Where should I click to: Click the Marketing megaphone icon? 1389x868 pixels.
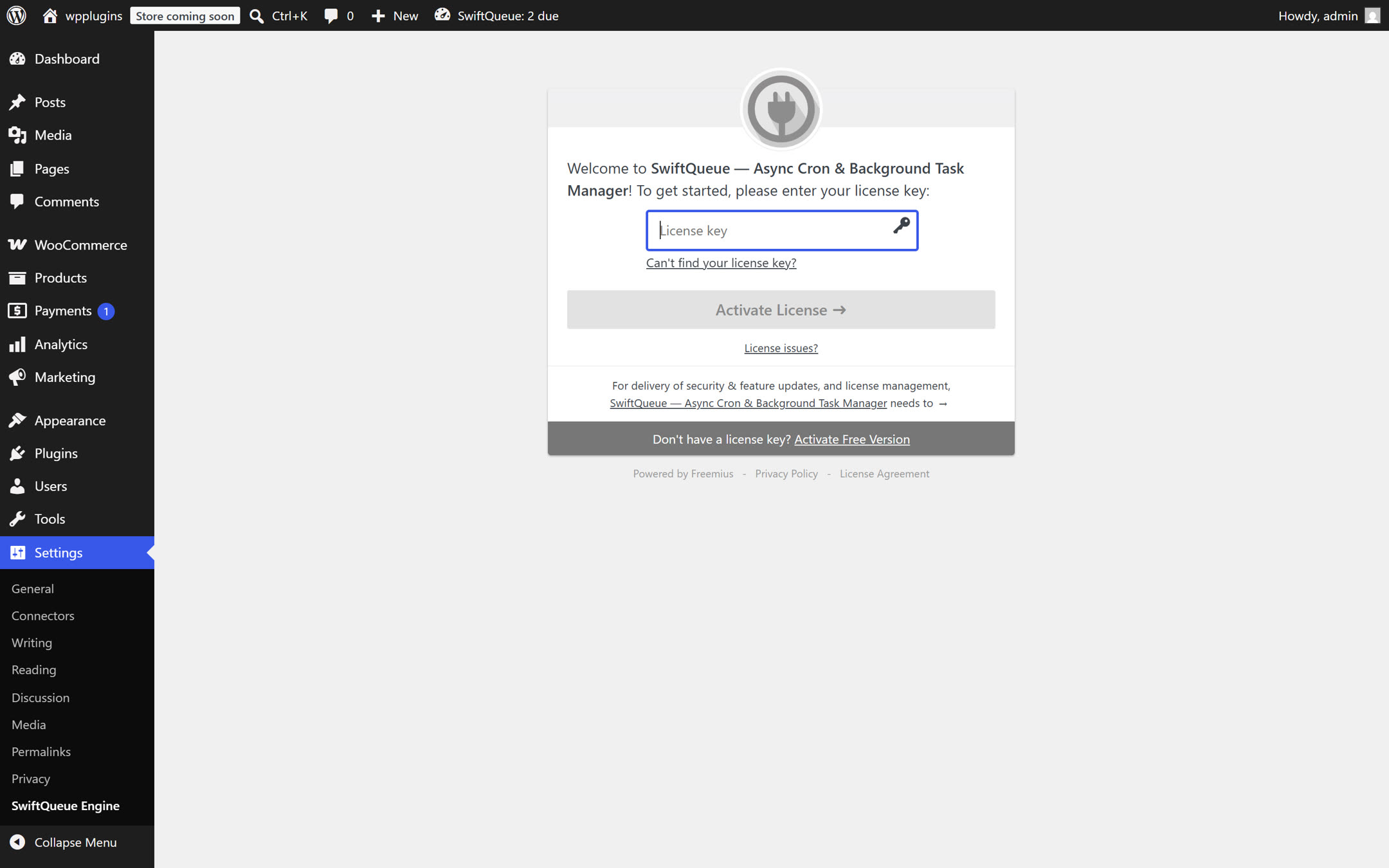click(x=17, y=377)
